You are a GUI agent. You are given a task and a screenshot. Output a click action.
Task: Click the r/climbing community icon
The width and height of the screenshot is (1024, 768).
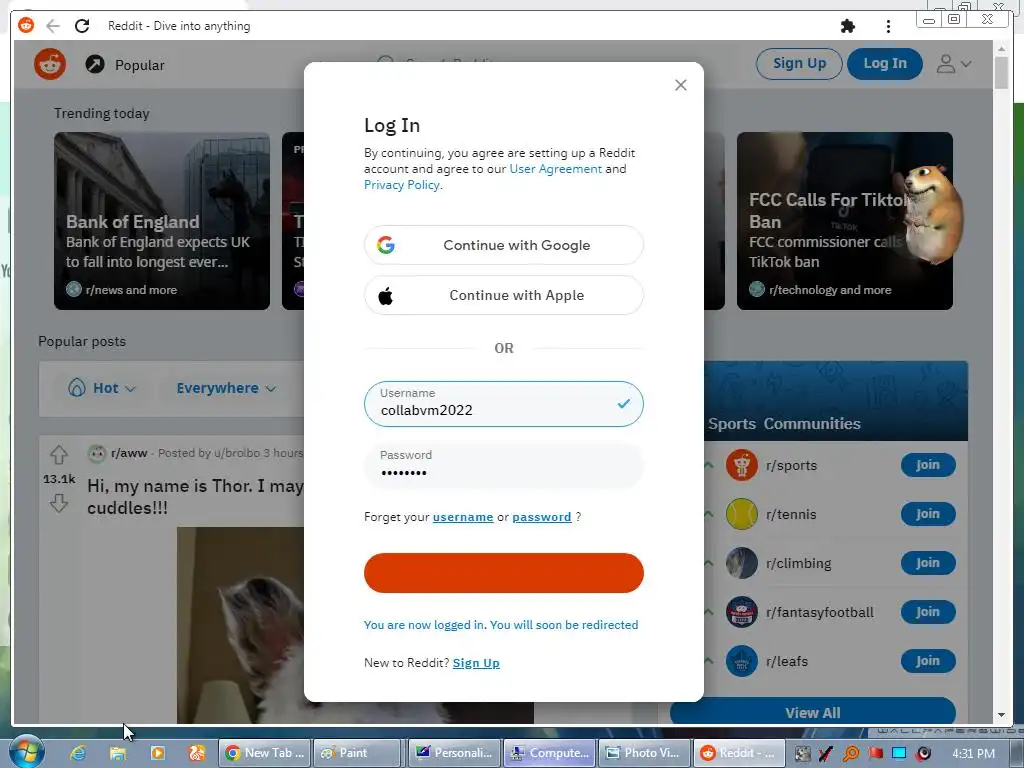[x=741, y=563]
